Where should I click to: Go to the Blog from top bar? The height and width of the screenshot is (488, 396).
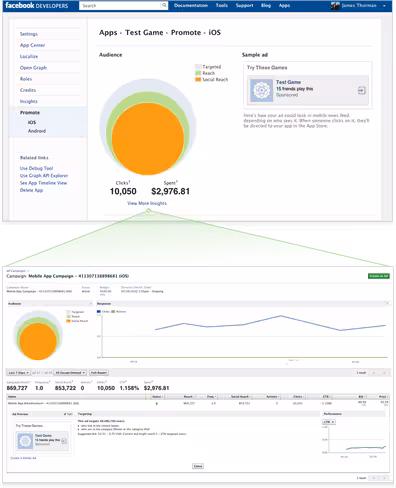266,5
